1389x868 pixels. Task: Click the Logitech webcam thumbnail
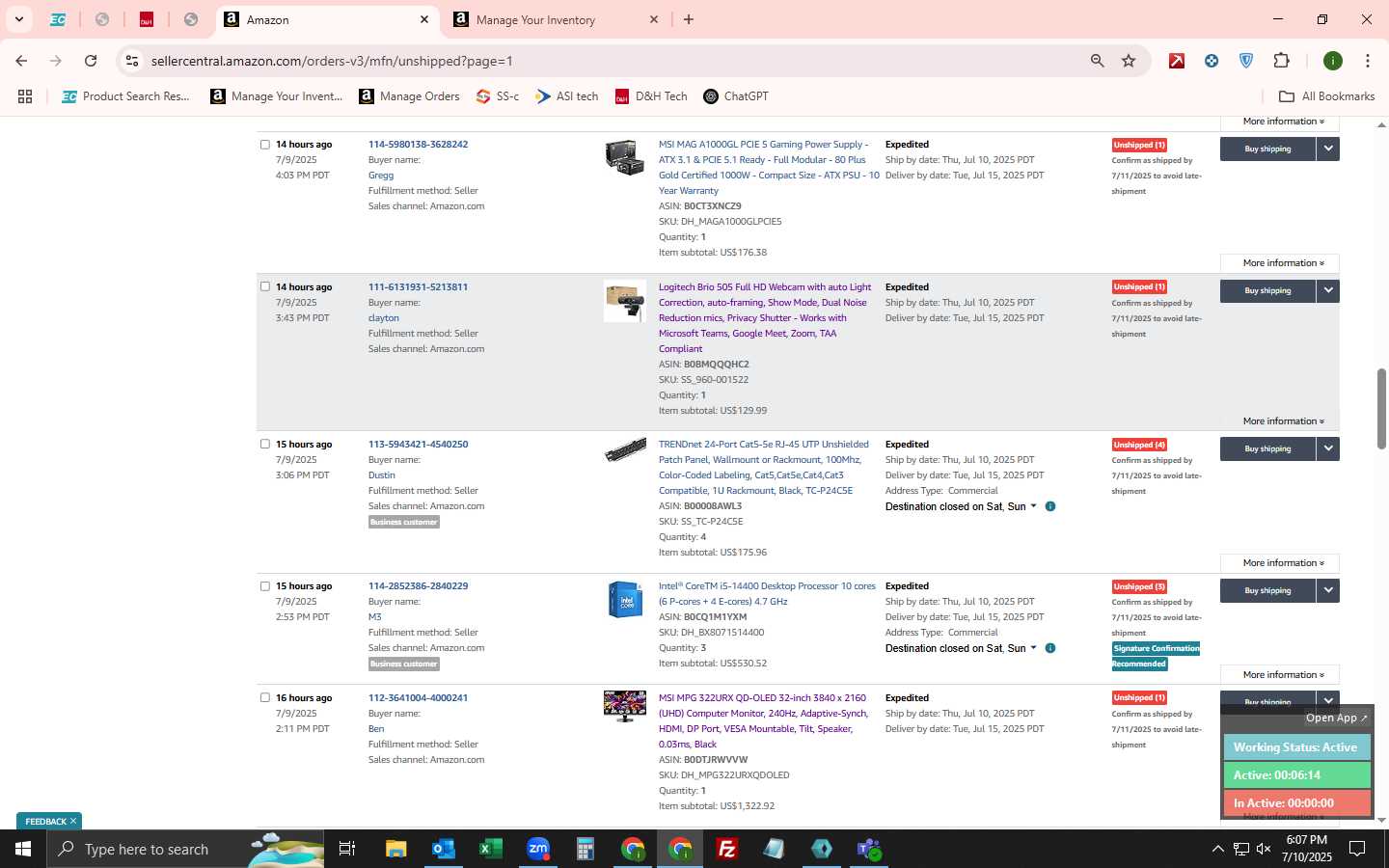coord(624,301)
